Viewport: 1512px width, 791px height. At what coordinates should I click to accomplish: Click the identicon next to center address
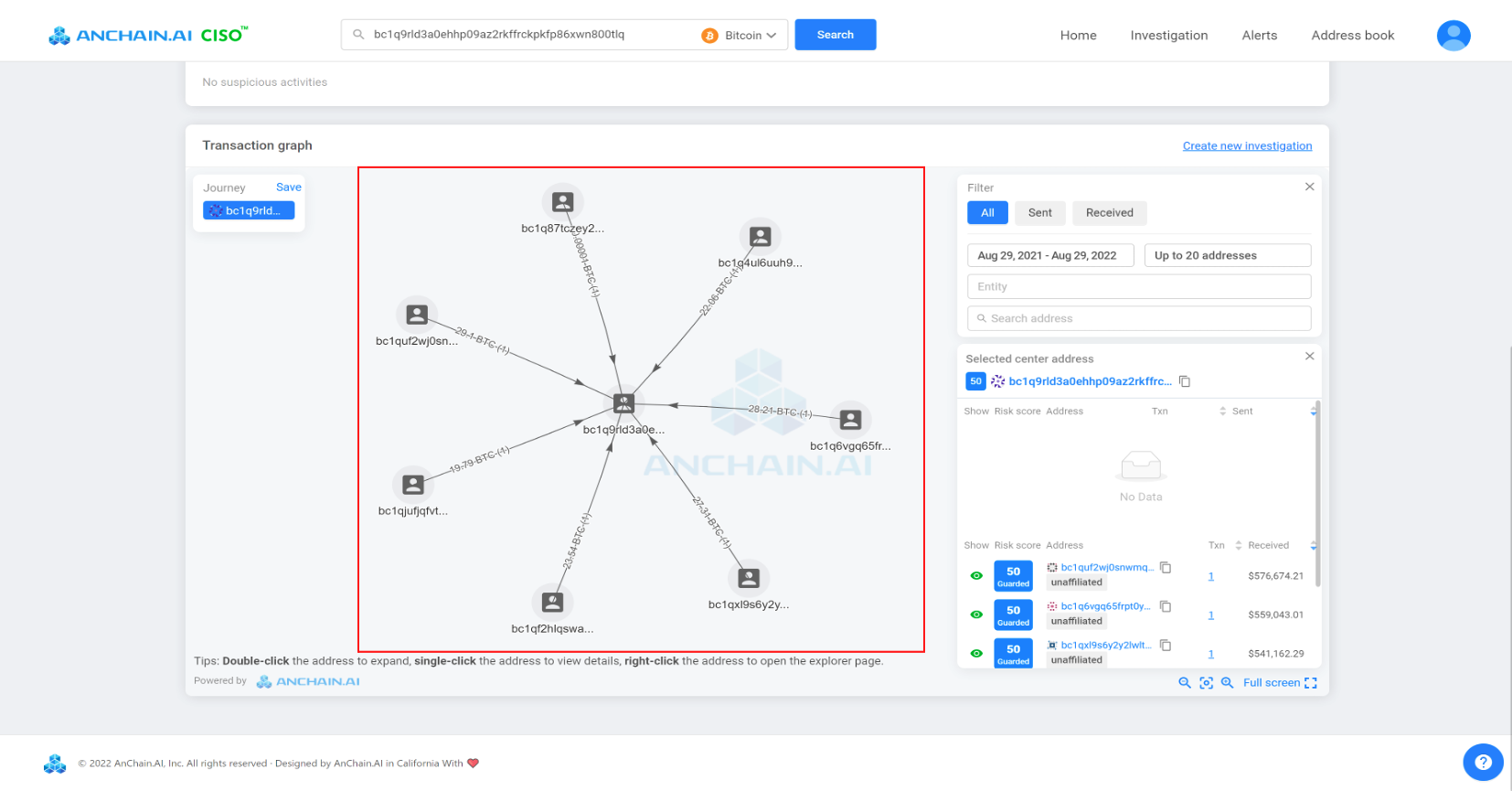tap(998, 381)
